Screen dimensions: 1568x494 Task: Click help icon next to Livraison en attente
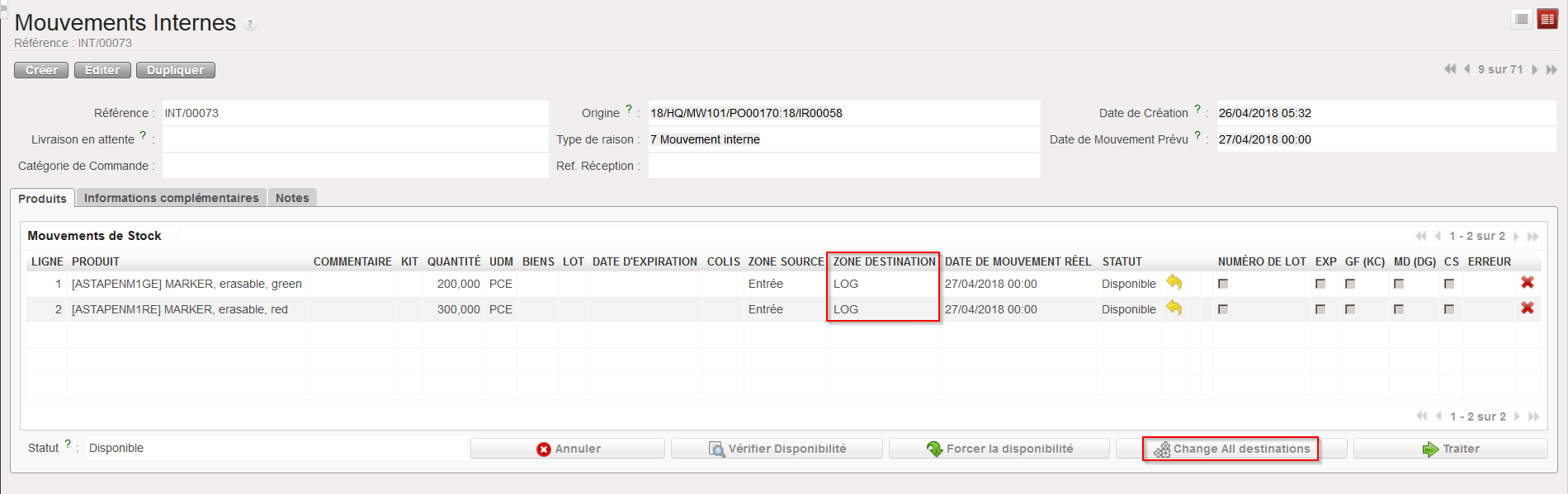click(x=143, y=135)
